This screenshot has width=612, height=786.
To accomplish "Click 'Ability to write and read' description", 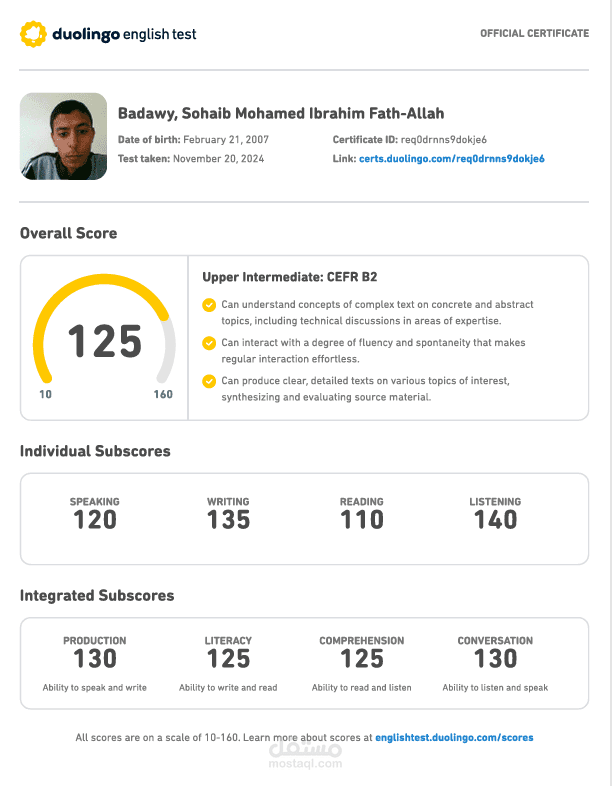I will point(228,688).
